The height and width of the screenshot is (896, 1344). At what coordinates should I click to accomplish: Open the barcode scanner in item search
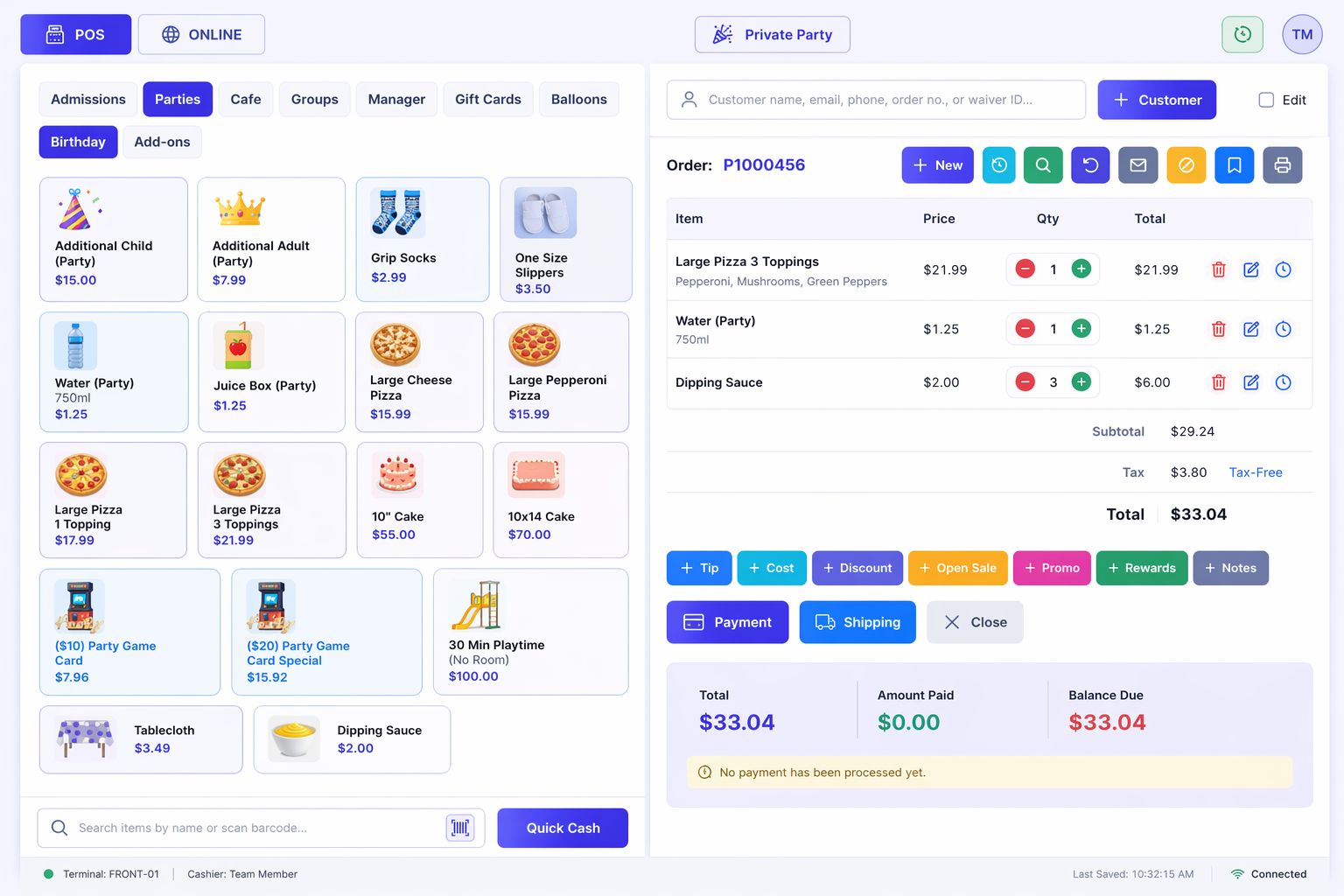[x=460, y=828]
